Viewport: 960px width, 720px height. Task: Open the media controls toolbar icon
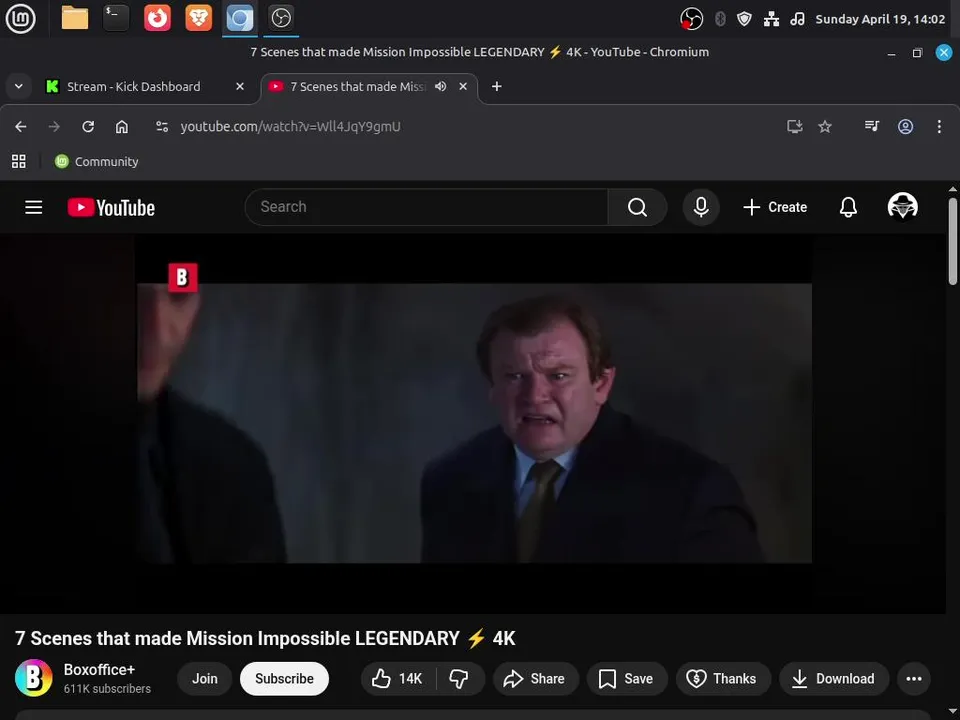click(x=872, y=126)
